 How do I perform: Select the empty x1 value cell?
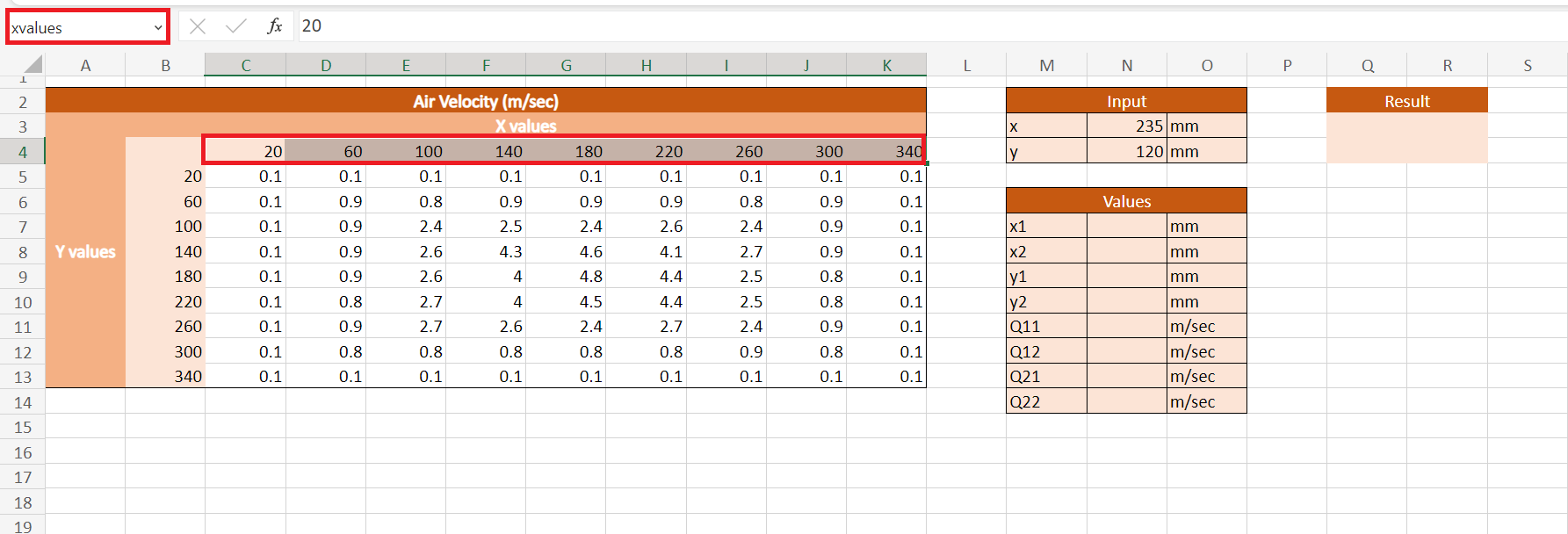tap(1126, 227)
